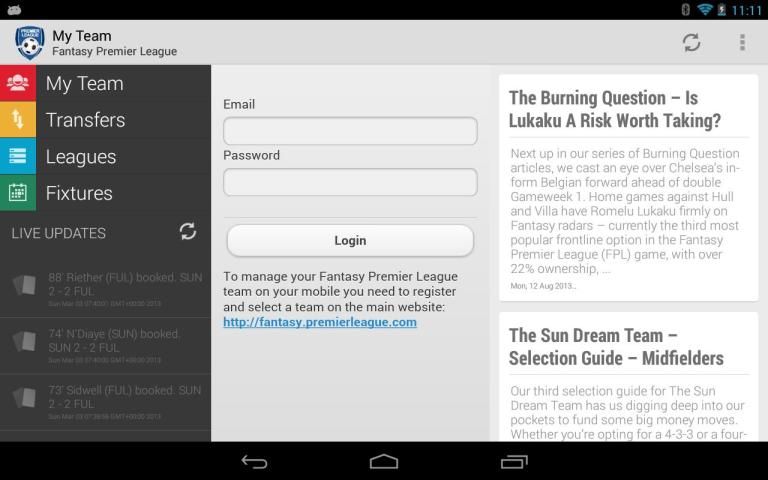
Task: Refresh the Live Updates feed
Action: (188, 232)
